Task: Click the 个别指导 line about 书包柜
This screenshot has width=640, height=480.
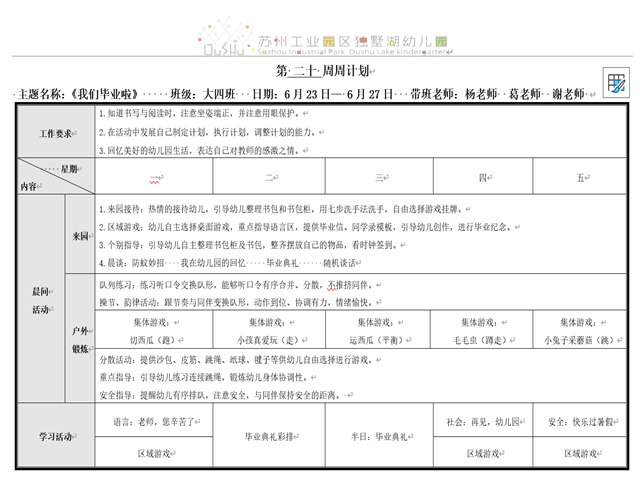Action: [x=249, y=245]
